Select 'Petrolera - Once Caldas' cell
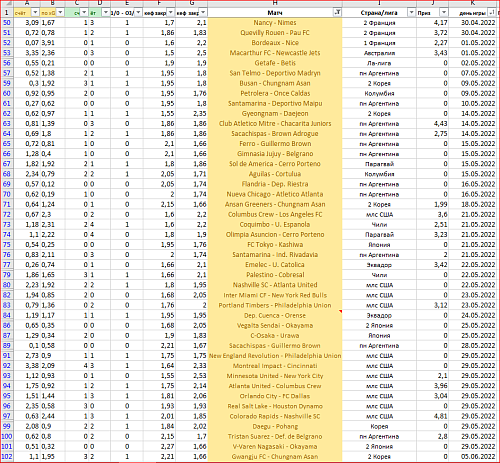The height and width of the screenshot is (463, 500). [x=275, y=93]
